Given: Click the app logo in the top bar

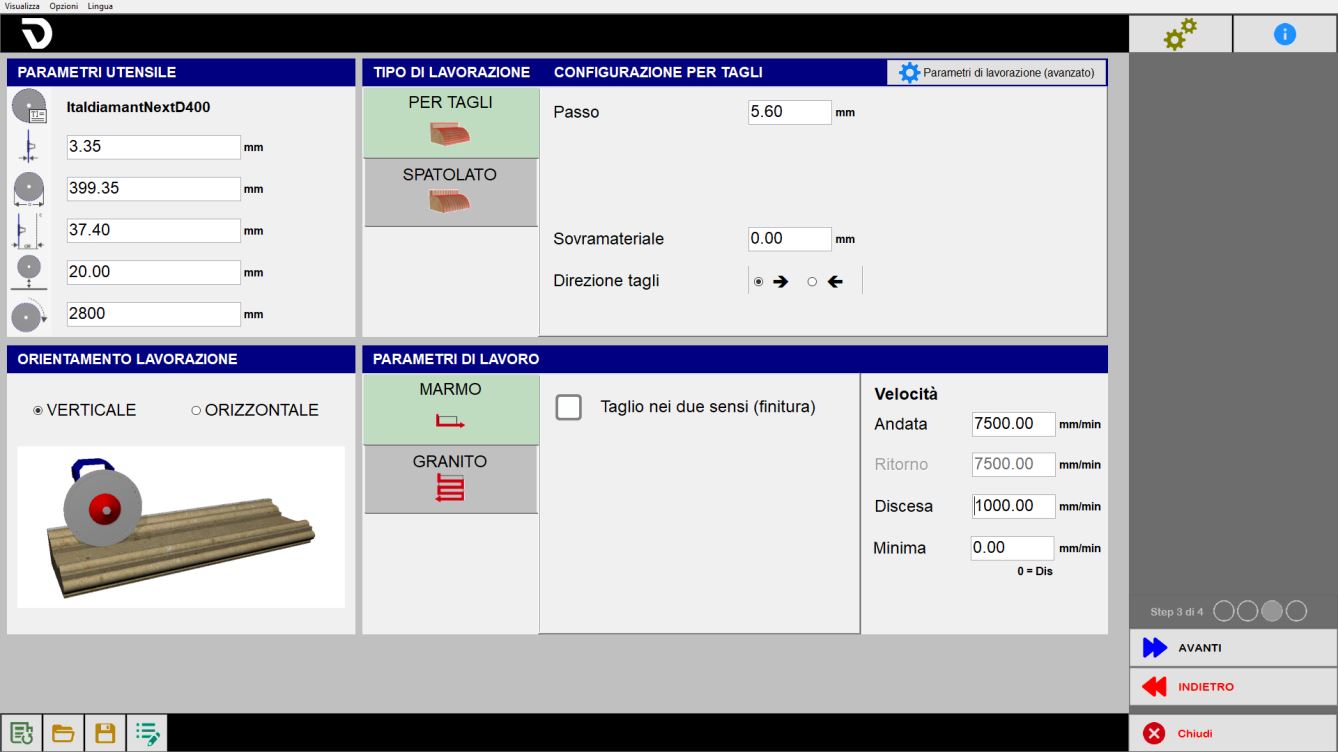Looking at the screenshot, I should [37, 34].
